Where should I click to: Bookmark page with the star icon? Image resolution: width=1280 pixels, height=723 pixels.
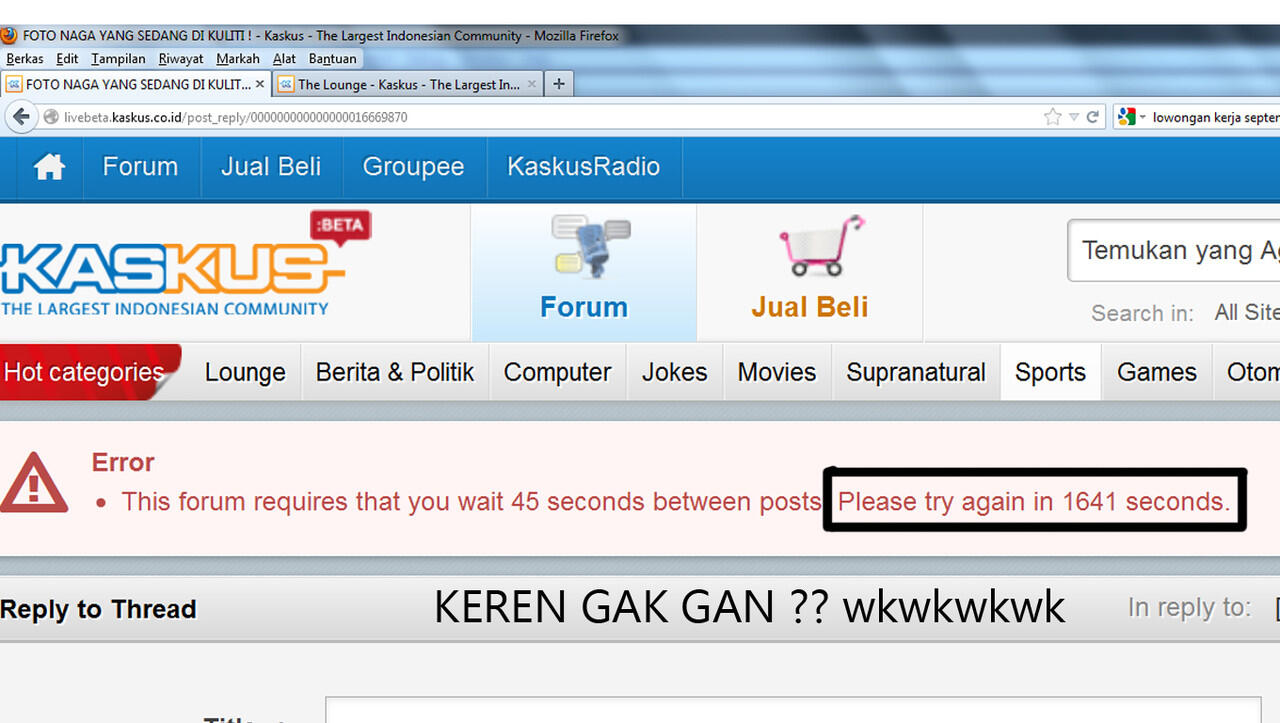(x=1052, y=117)
